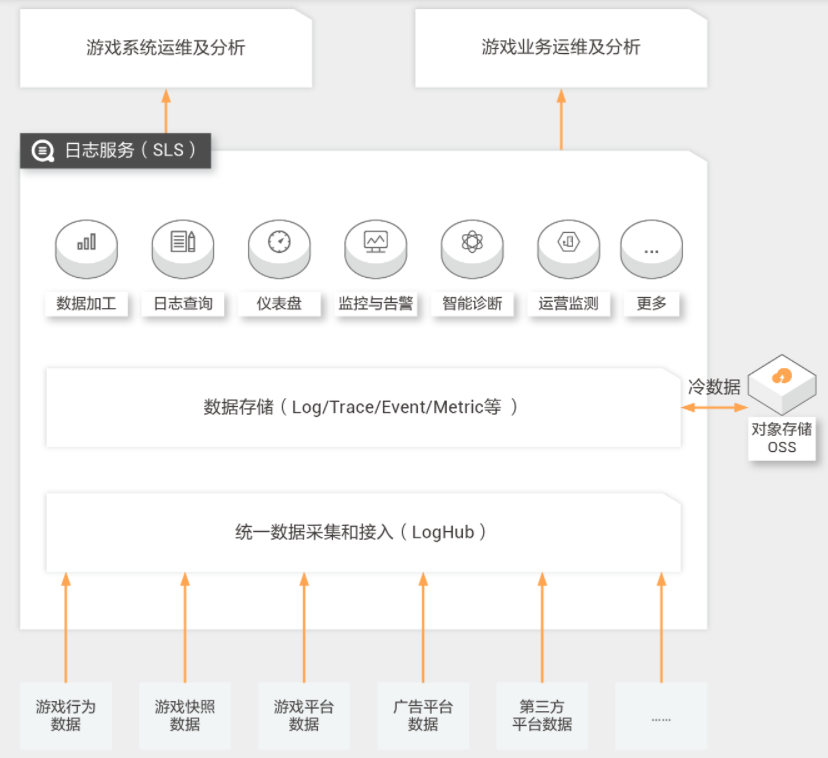Click the bottom ellipsis source box
The width and height of the screenshot is (828, 758).
pyautogui.click(x=661, y=716)
